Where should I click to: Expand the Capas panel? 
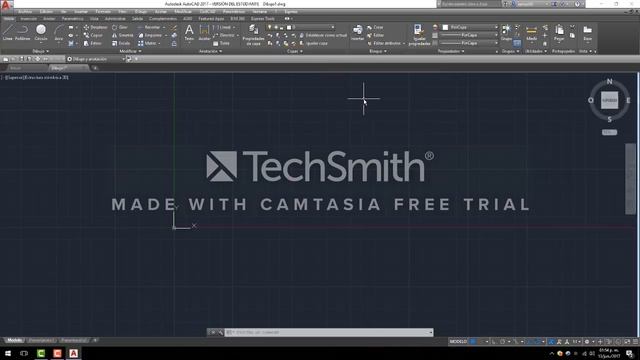[x=295, y=51]
